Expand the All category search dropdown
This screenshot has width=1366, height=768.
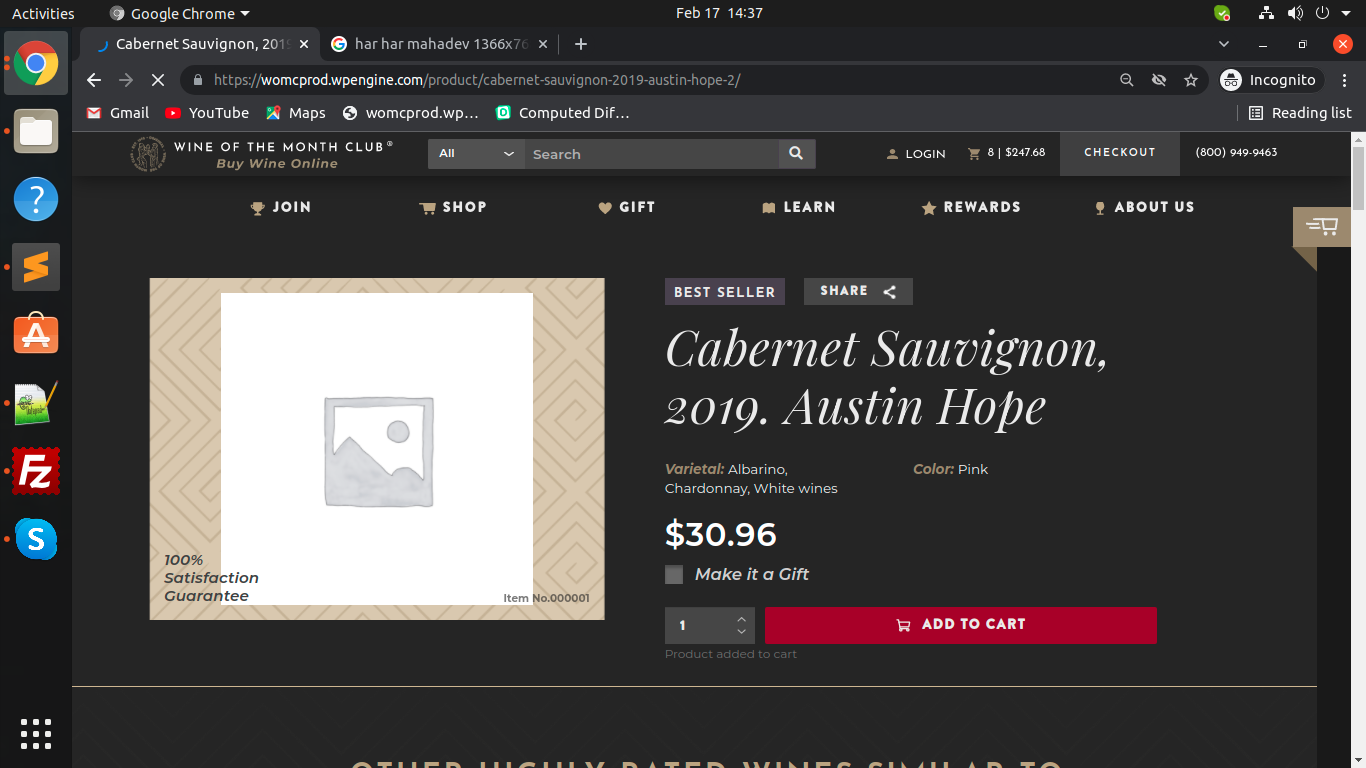[x=476, y=154]
